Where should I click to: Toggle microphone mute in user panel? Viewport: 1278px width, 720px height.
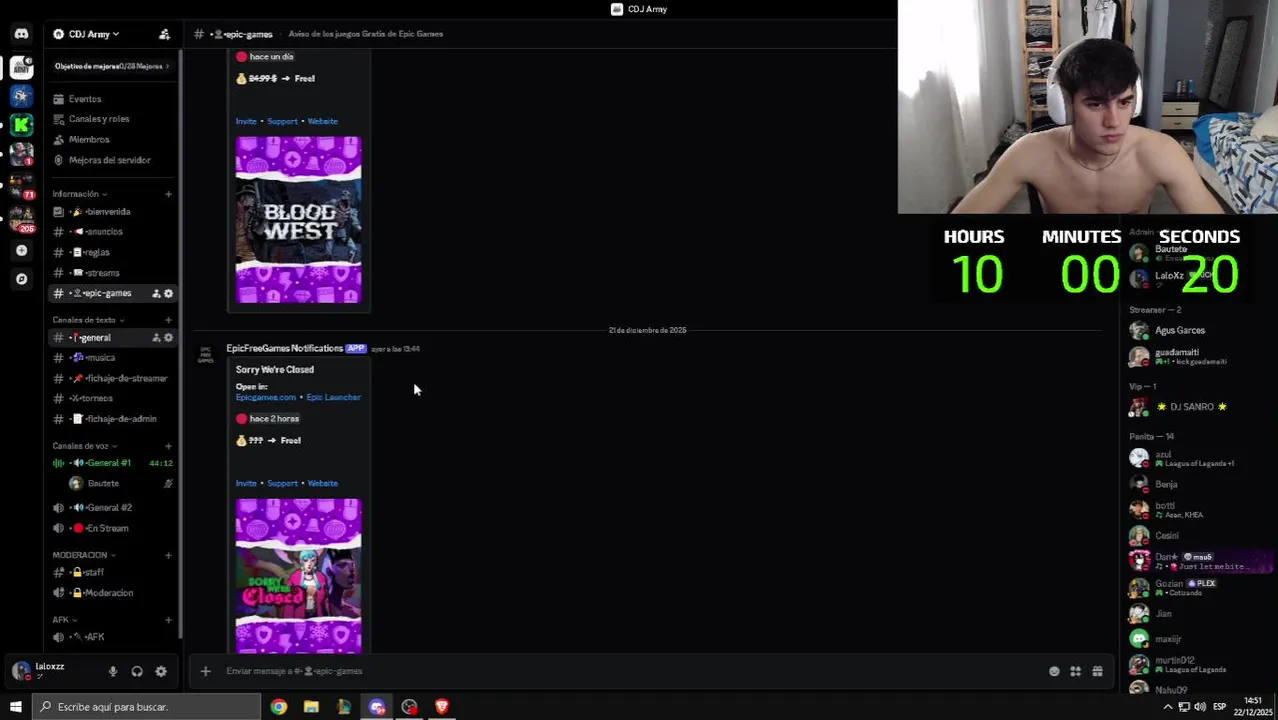113,672
